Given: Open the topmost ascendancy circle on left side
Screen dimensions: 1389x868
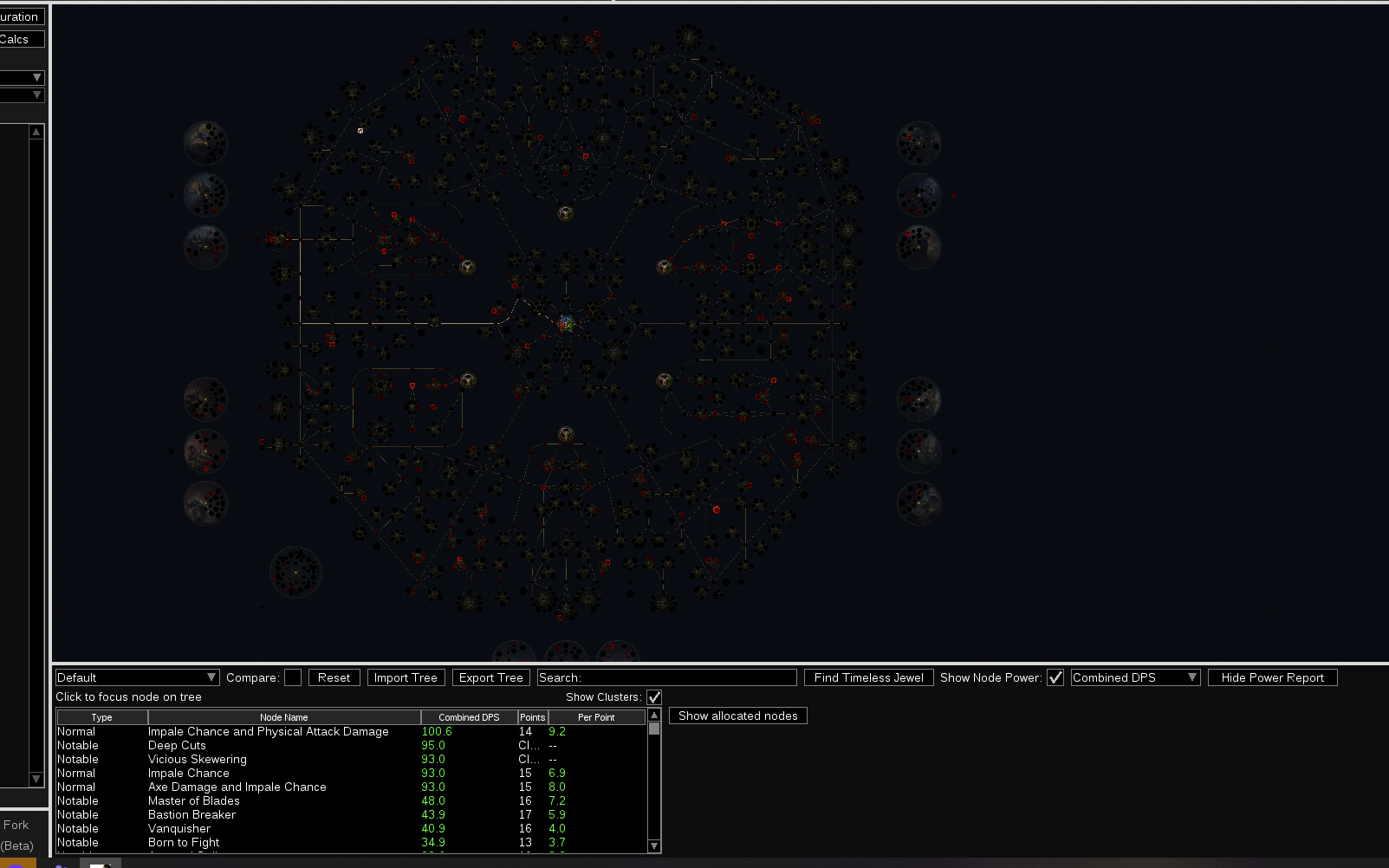Looking at the screenshot, I should point(205,143).
